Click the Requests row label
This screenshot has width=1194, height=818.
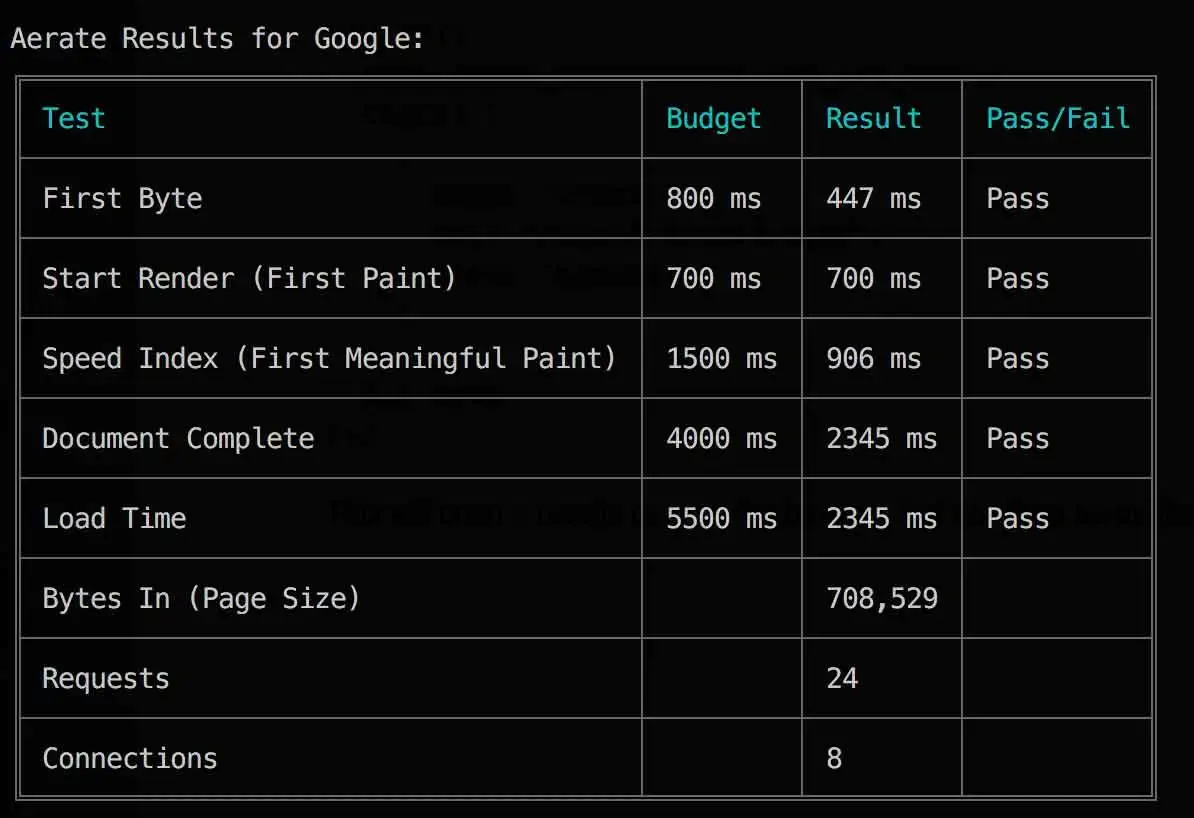click(106, 678)
